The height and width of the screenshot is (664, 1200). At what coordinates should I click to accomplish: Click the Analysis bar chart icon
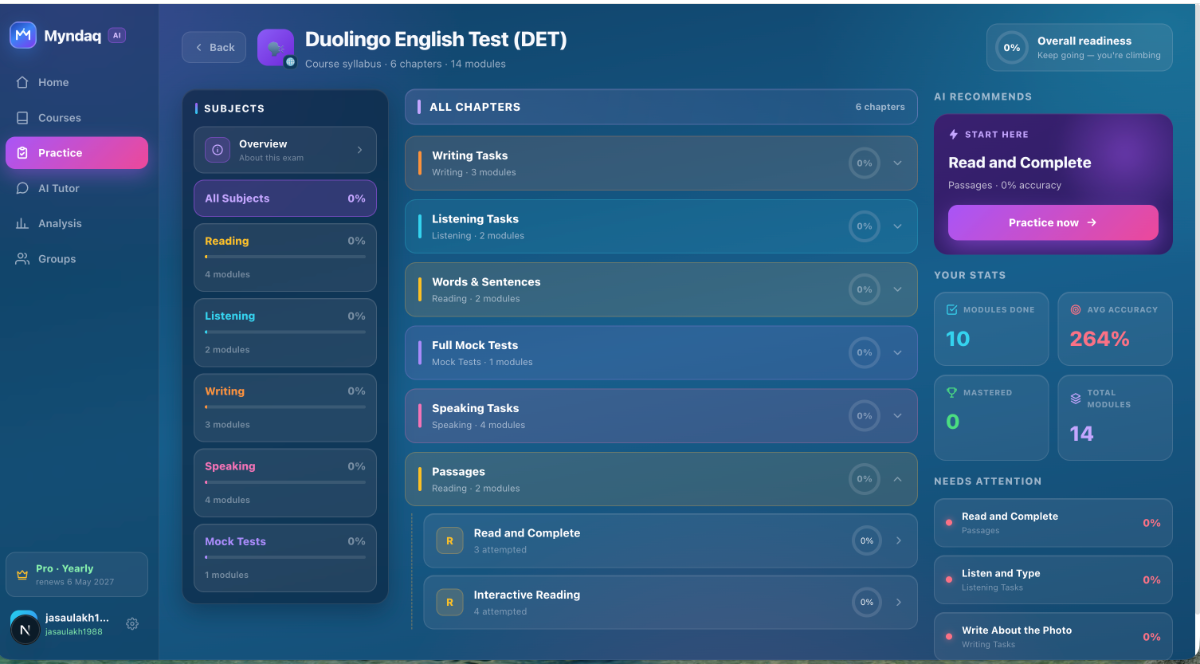click(22, 223)
